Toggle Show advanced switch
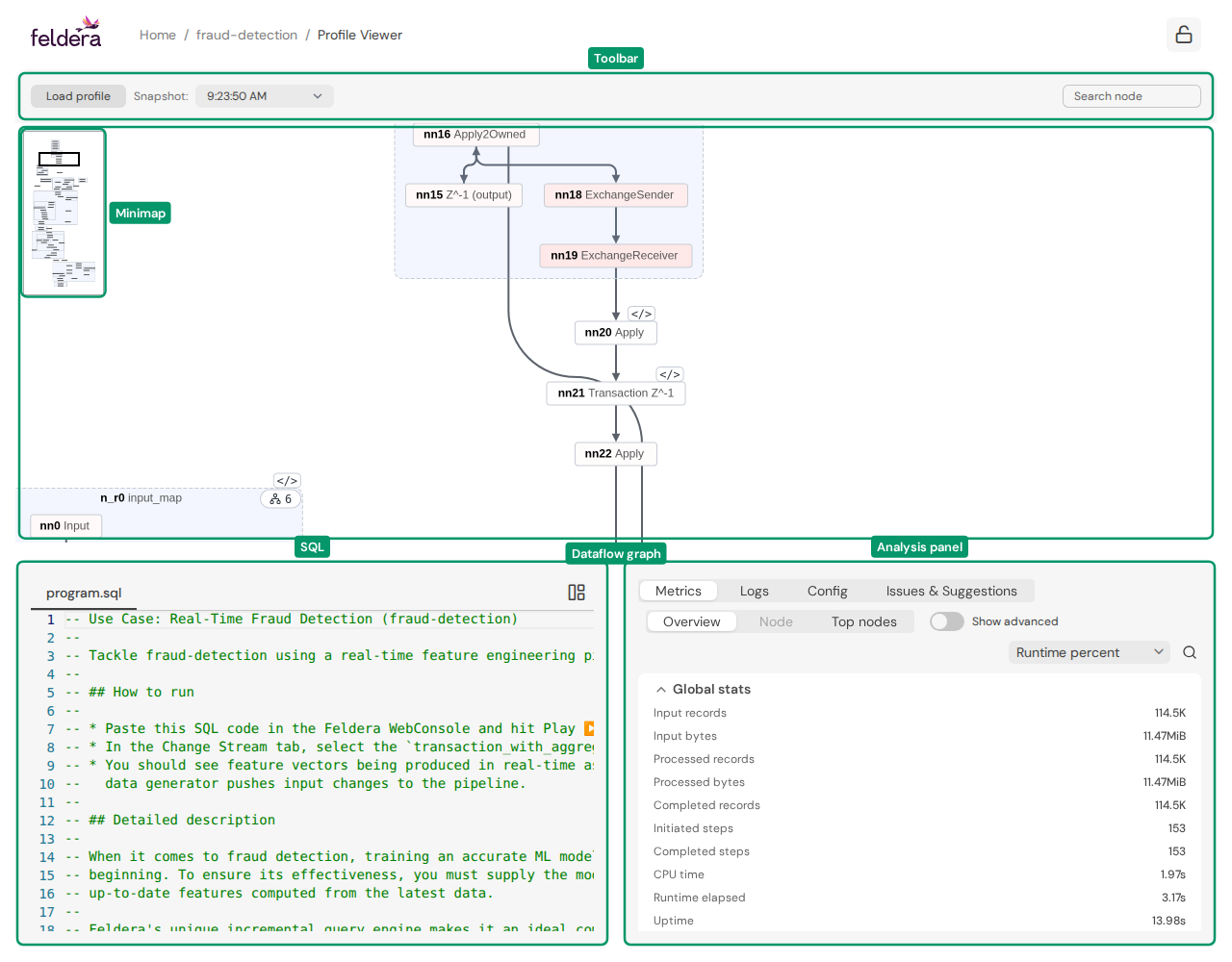 click(947, 621)
